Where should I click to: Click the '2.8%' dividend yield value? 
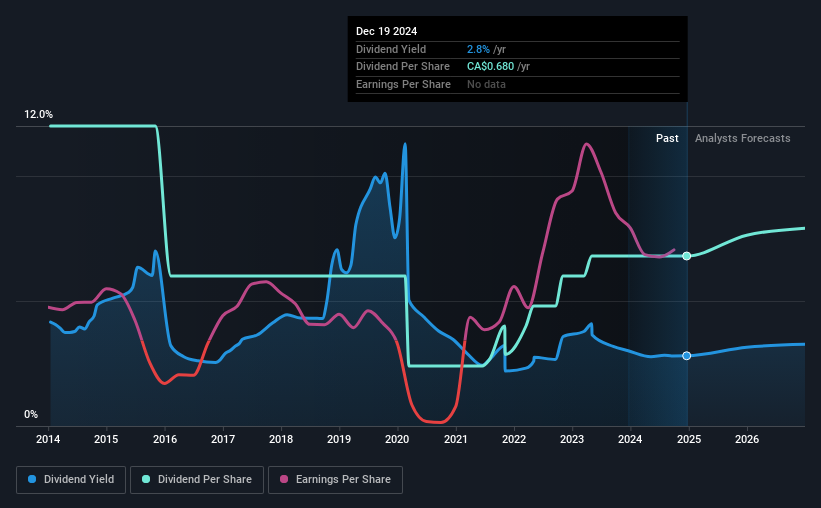tap(478, 49)
